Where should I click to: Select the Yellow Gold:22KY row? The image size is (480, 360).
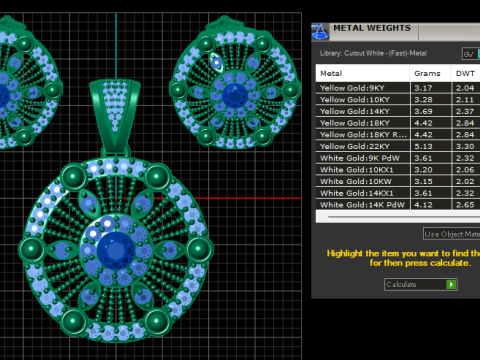pos(398,146)
